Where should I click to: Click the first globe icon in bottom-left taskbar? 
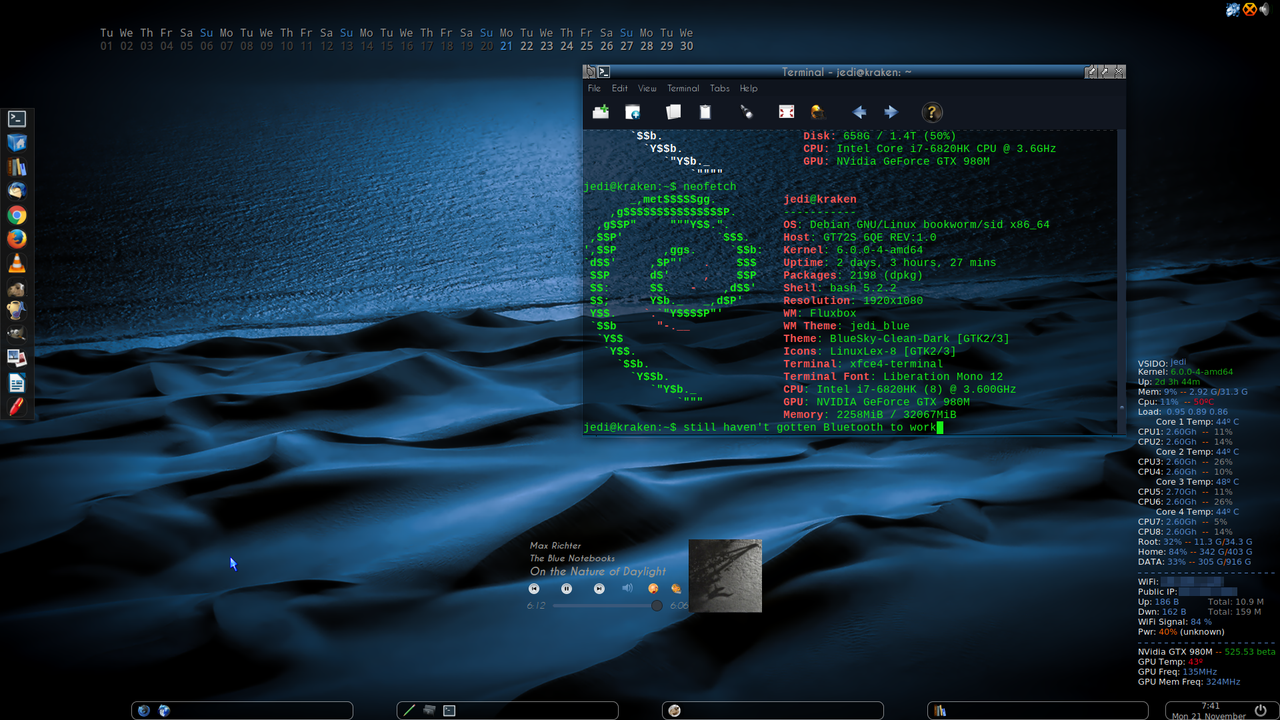[x=144, y=711]
